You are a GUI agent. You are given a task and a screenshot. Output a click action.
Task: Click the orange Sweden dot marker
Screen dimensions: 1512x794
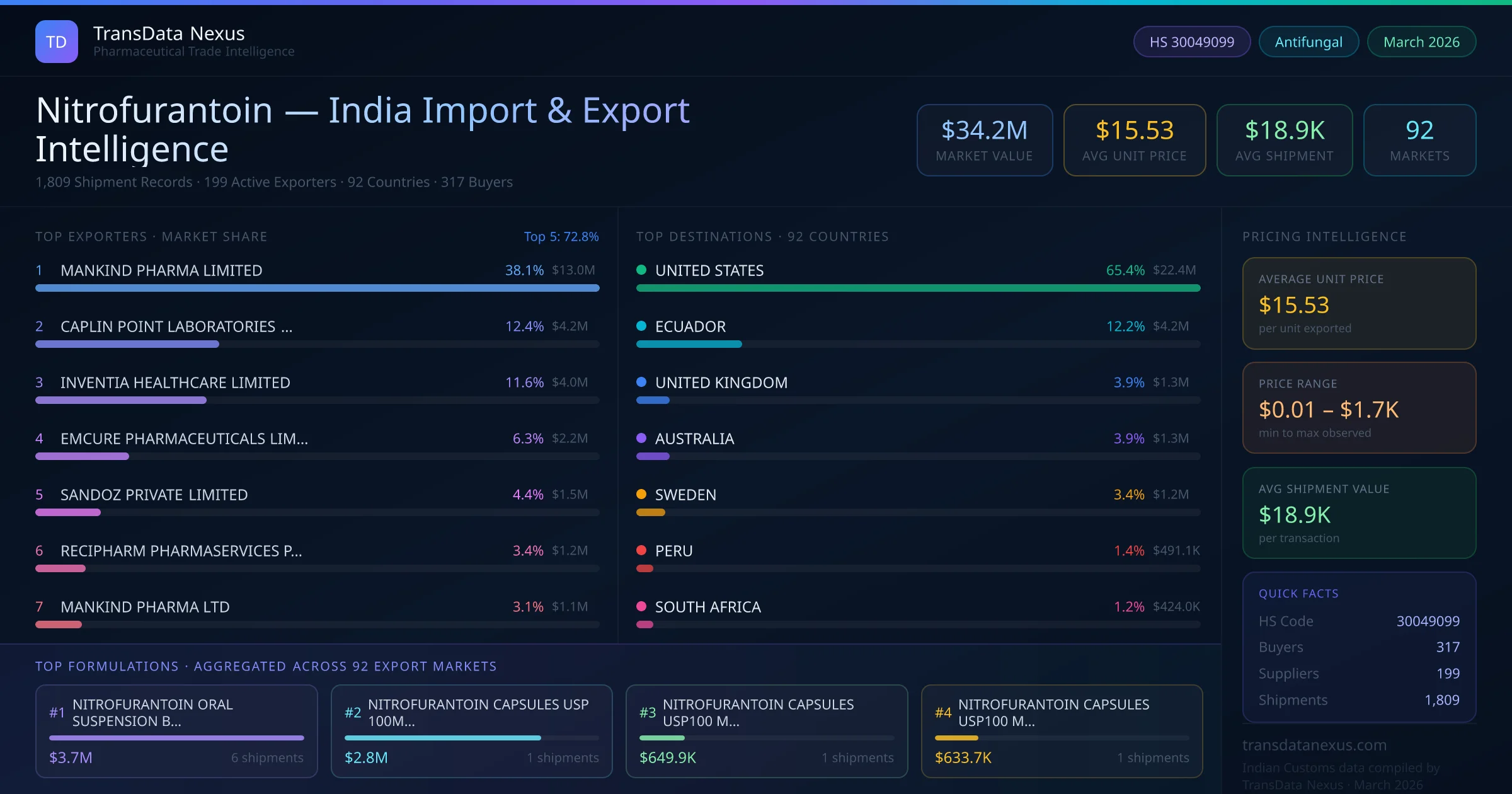641,495
